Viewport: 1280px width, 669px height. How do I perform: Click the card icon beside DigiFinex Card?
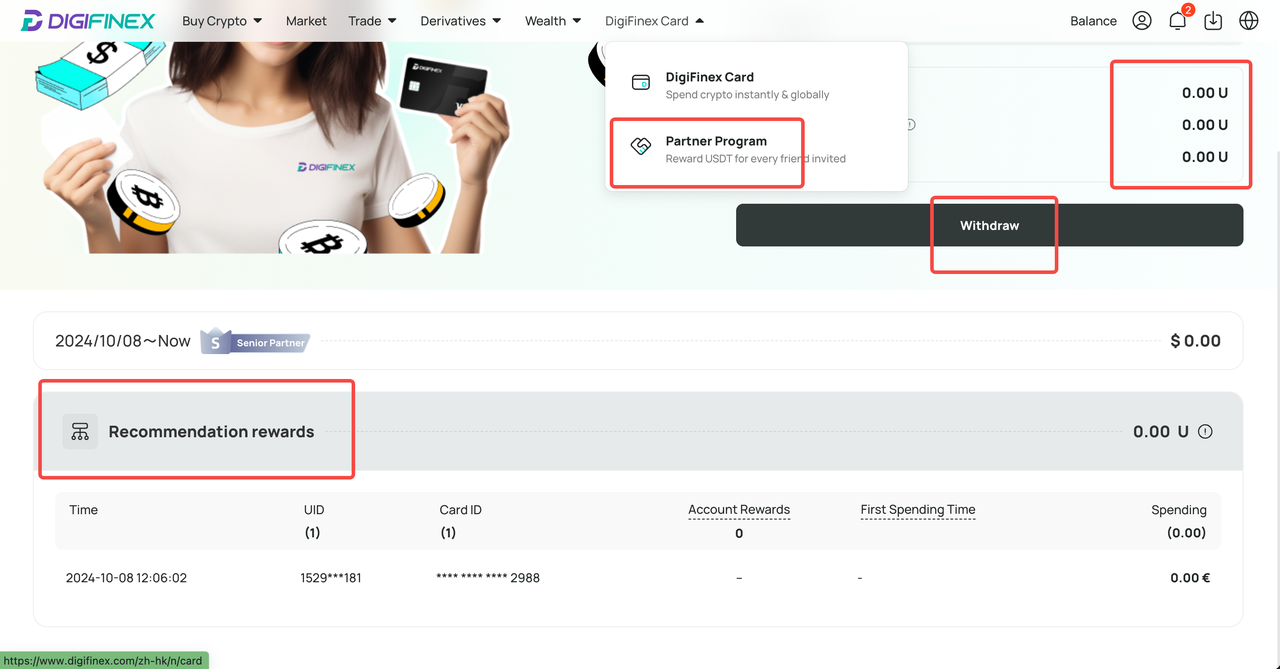tap(641, 83)
